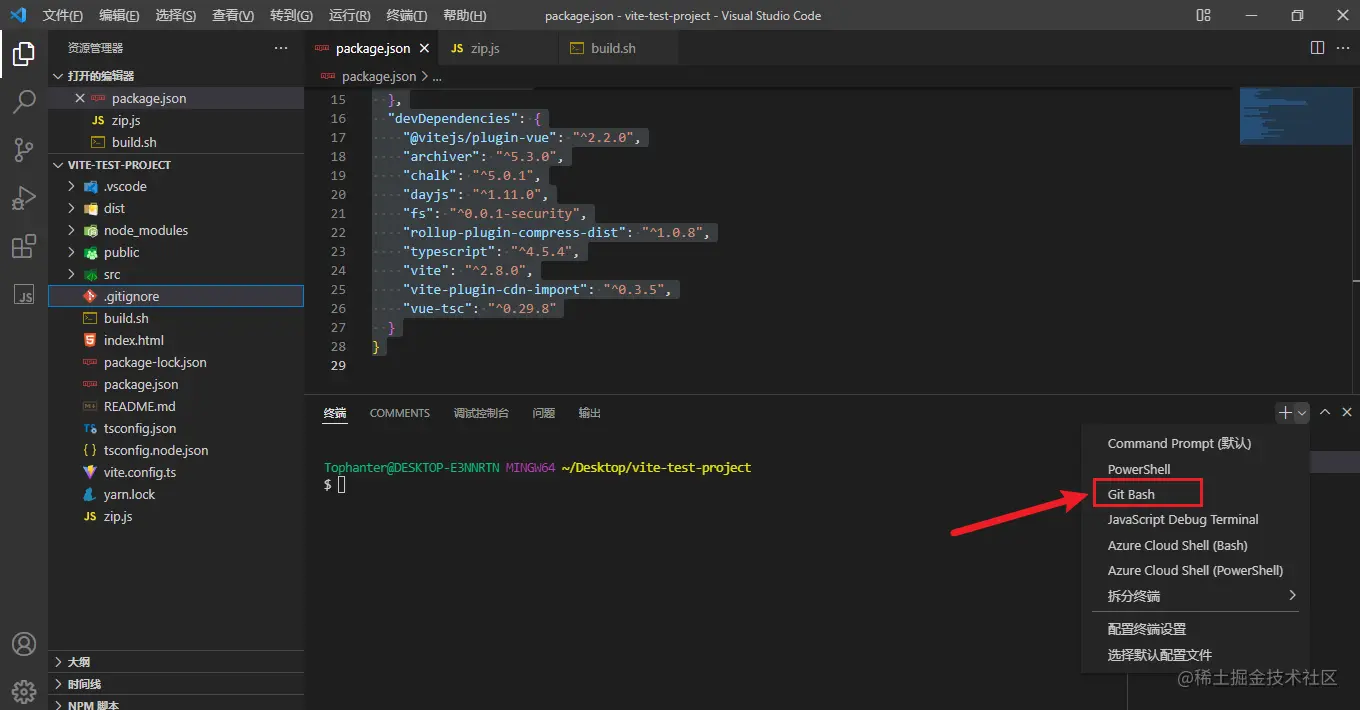Open Explorer panel more actions ellipsis
The width and height of the screenshot is (1360, 710).
(281, 48)
